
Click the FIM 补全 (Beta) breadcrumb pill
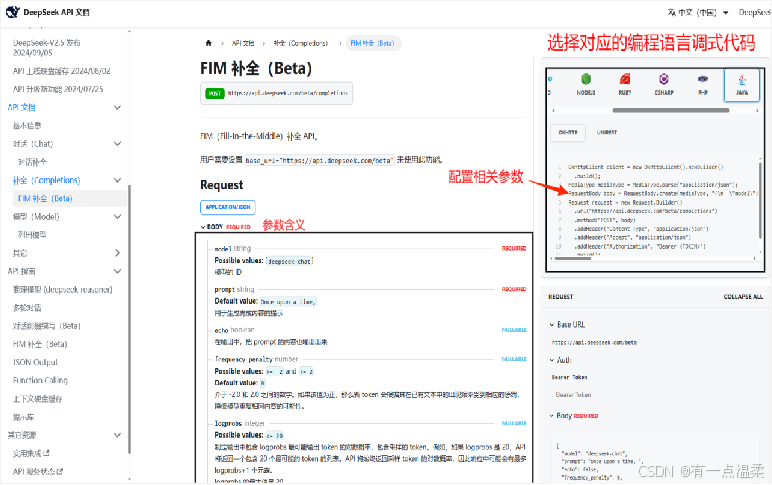(373, 43)
